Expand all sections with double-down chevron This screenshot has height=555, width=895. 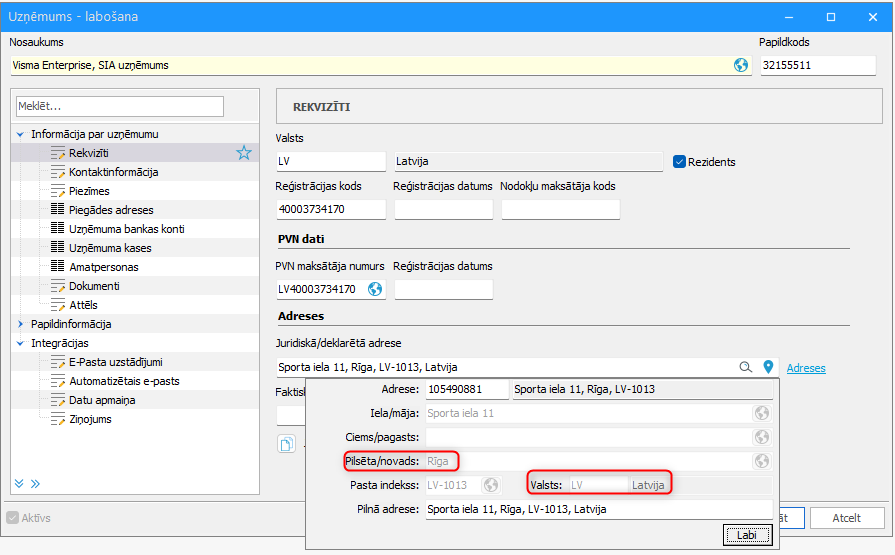(19, 484)
